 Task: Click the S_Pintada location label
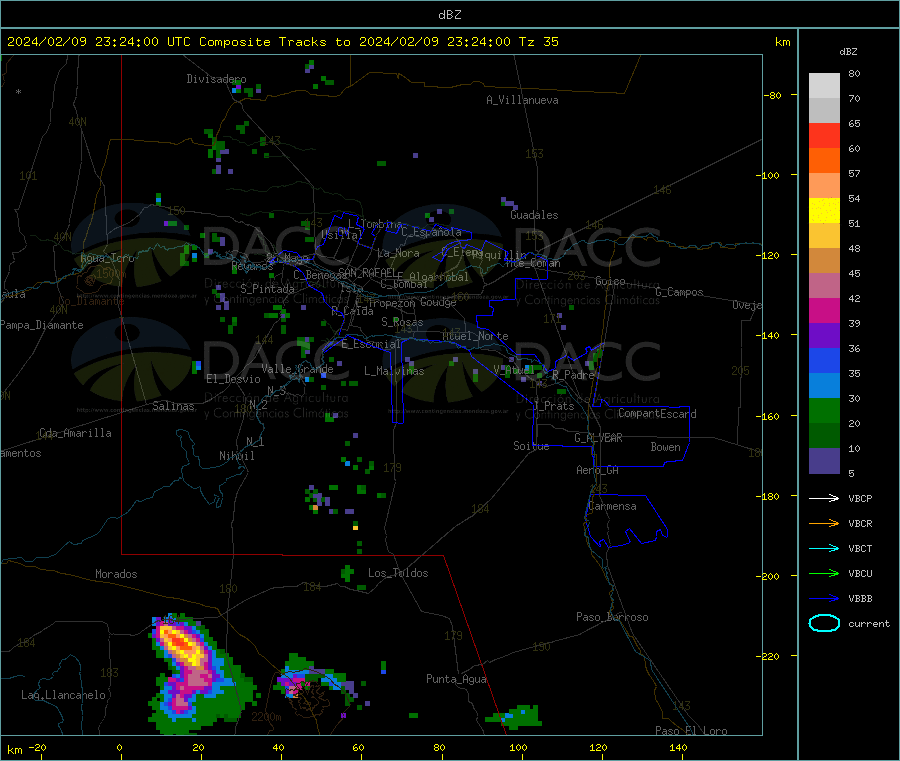tap(267, 289)
